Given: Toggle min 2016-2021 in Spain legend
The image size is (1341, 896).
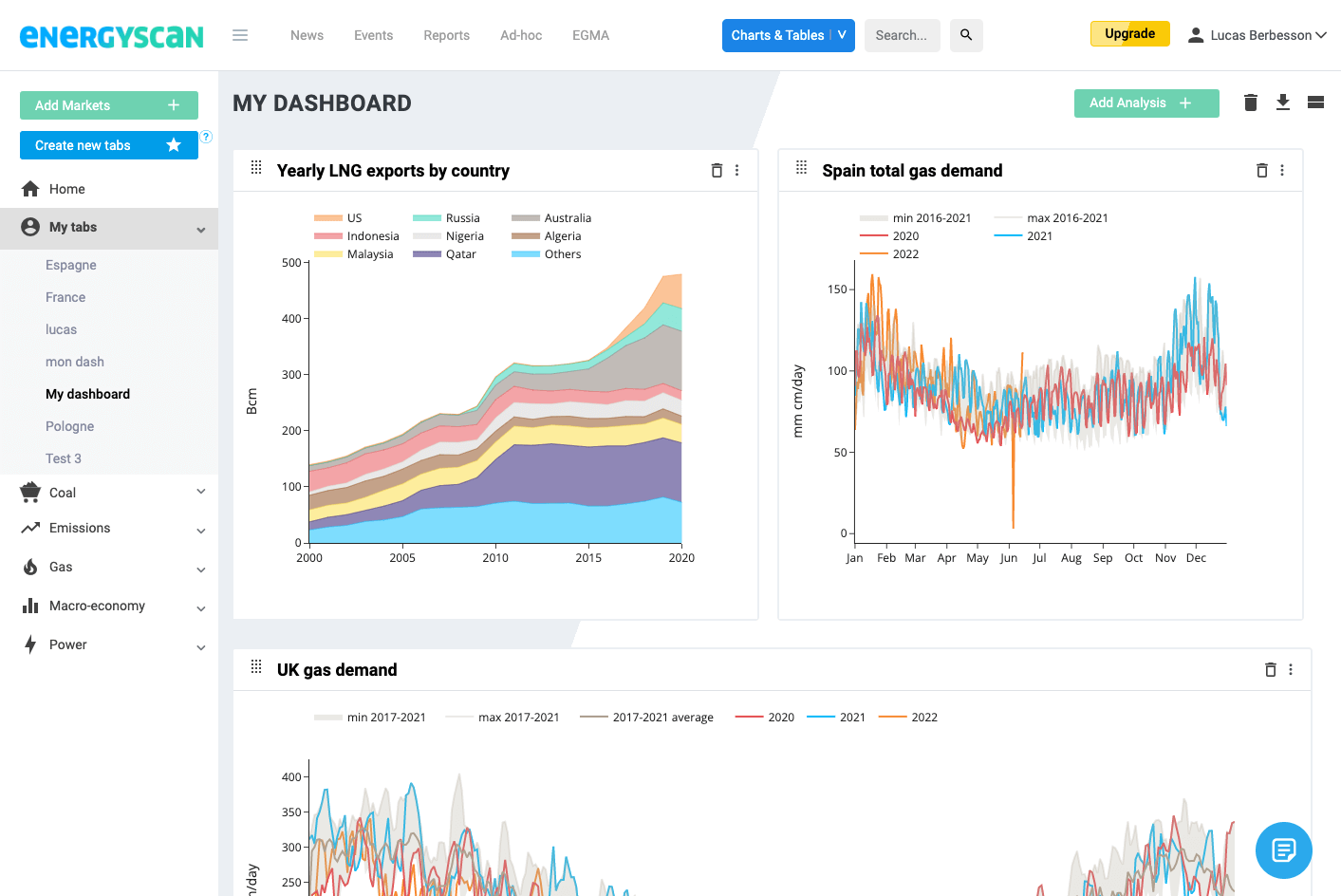Looking at the screenshot, I should point(916,218).
